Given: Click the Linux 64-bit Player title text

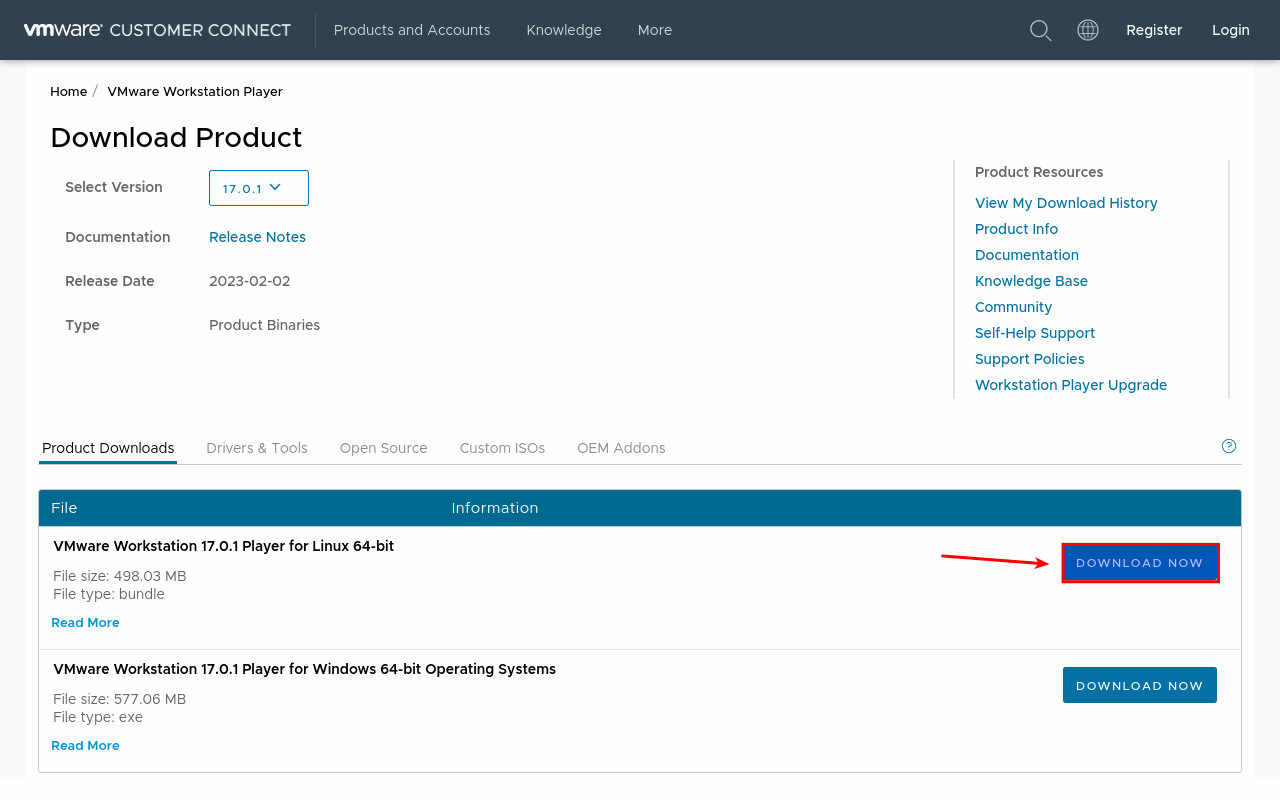Looking at the screenshot, I should [223, 546].
